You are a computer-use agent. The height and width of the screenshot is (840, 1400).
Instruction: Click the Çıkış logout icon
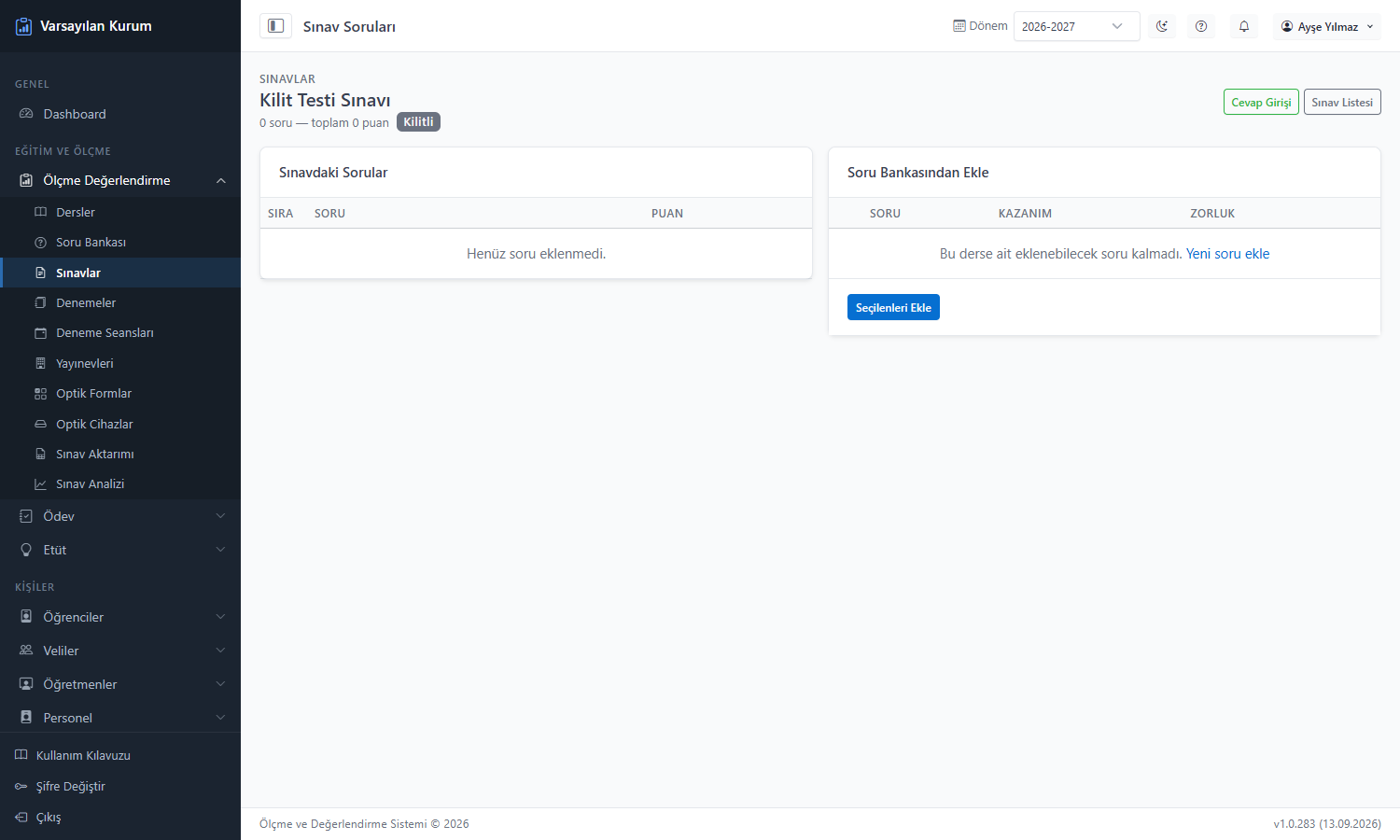click(x=21, y=817)
